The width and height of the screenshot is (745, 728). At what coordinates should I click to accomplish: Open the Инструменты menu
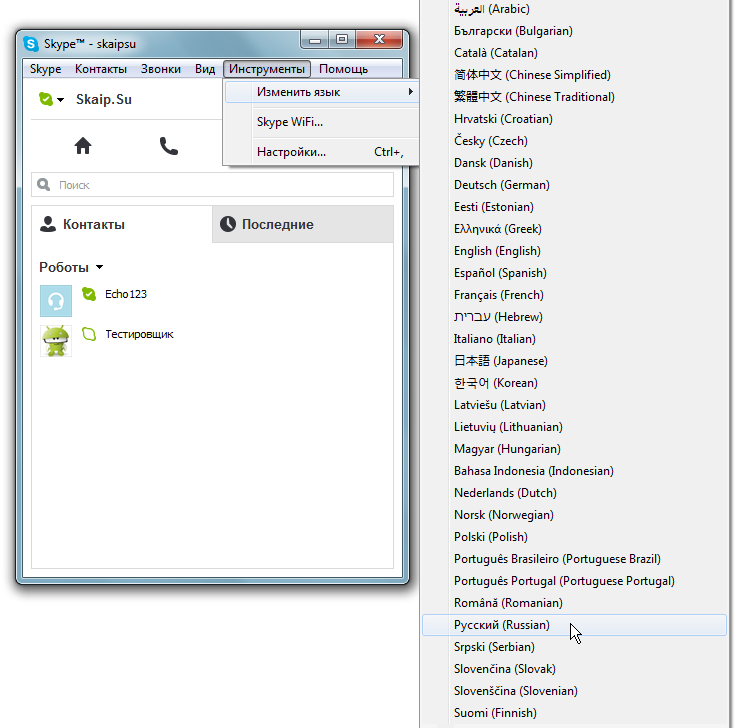(x=267, y=69)
